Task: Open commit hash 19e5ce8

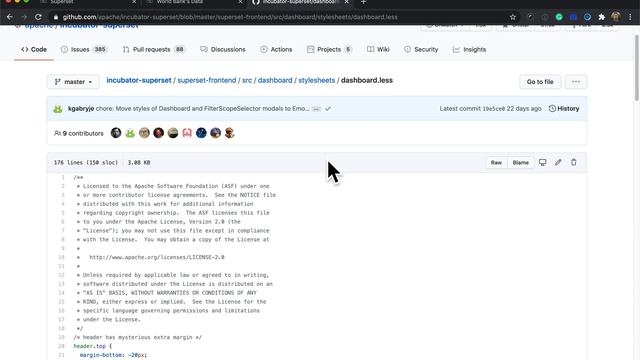Action: click(493, 109)
